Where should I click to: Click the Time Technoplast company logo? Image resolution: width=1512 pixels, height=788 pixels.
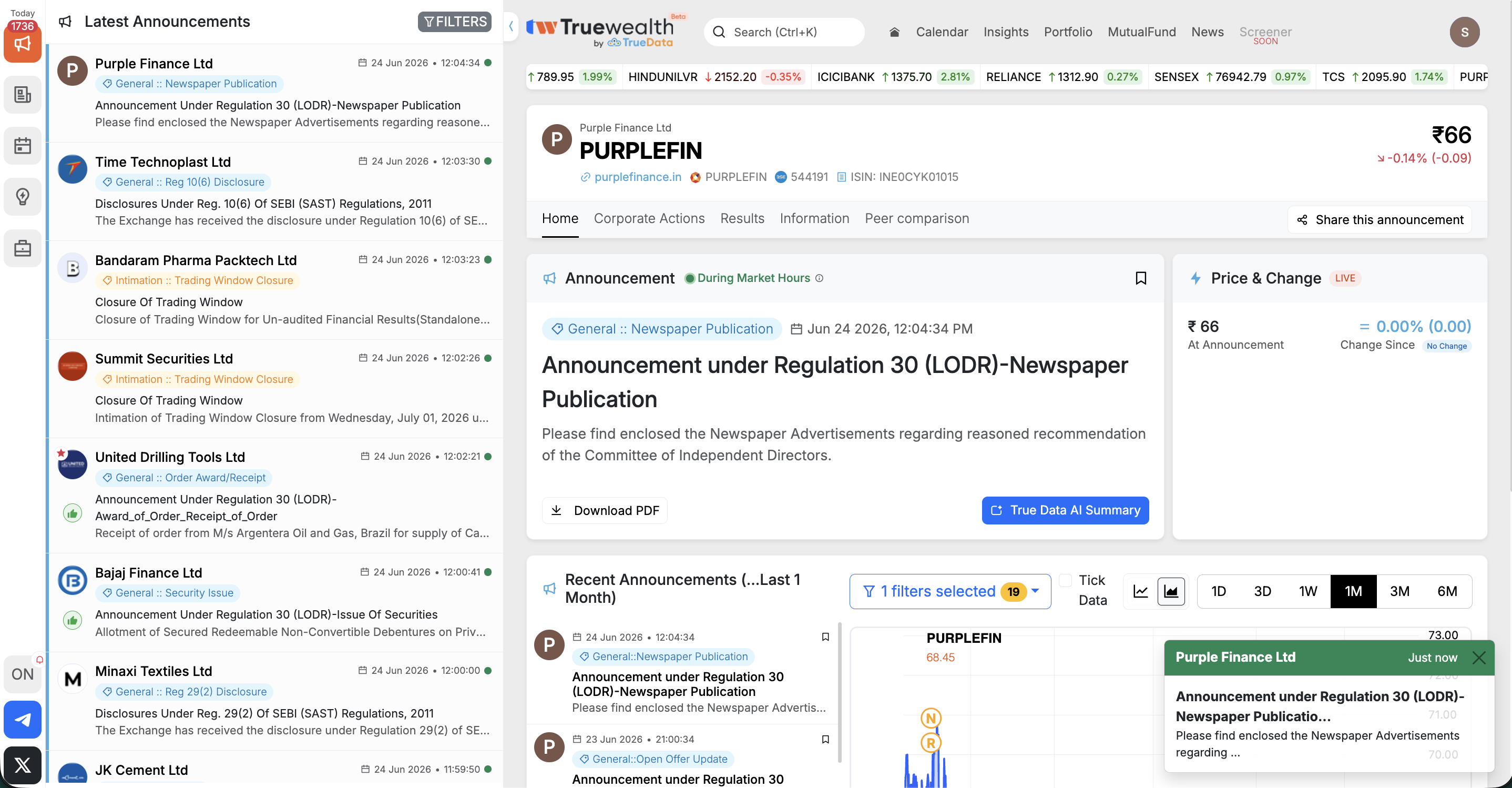[x=72, y=169]
